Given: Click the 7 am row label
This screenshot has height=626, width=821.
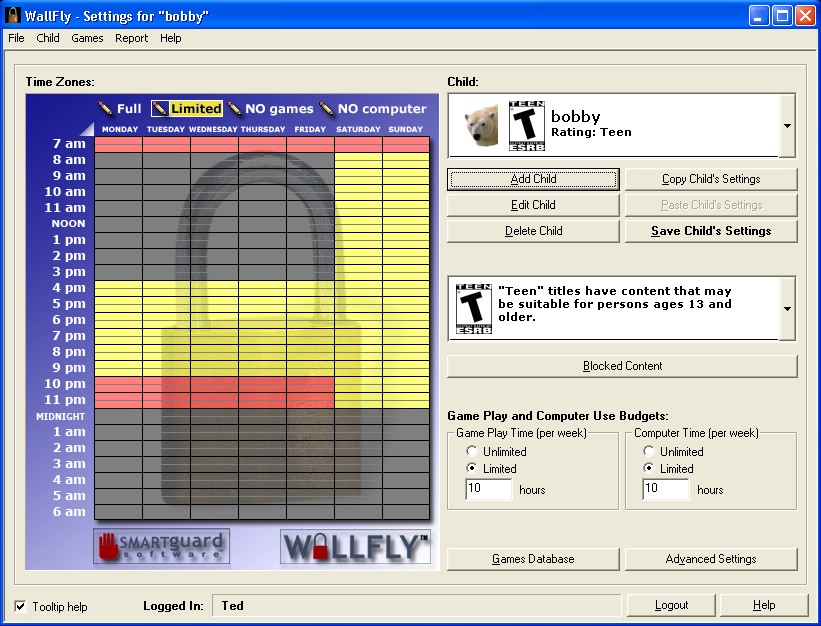Looking at the screenshot, I should pos(69,143).
